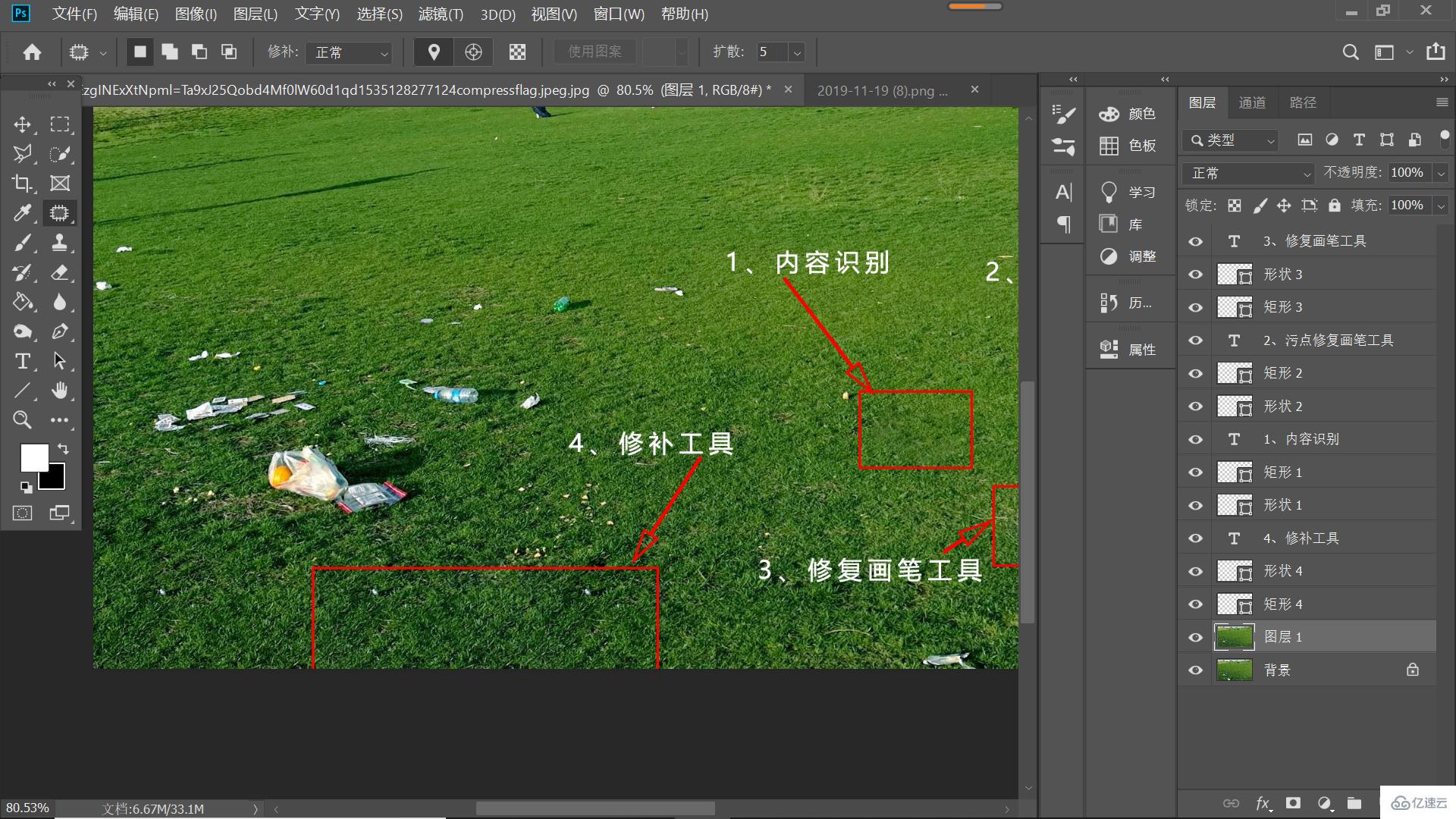Open the 学习 panel

click(x=1128, y=193)
